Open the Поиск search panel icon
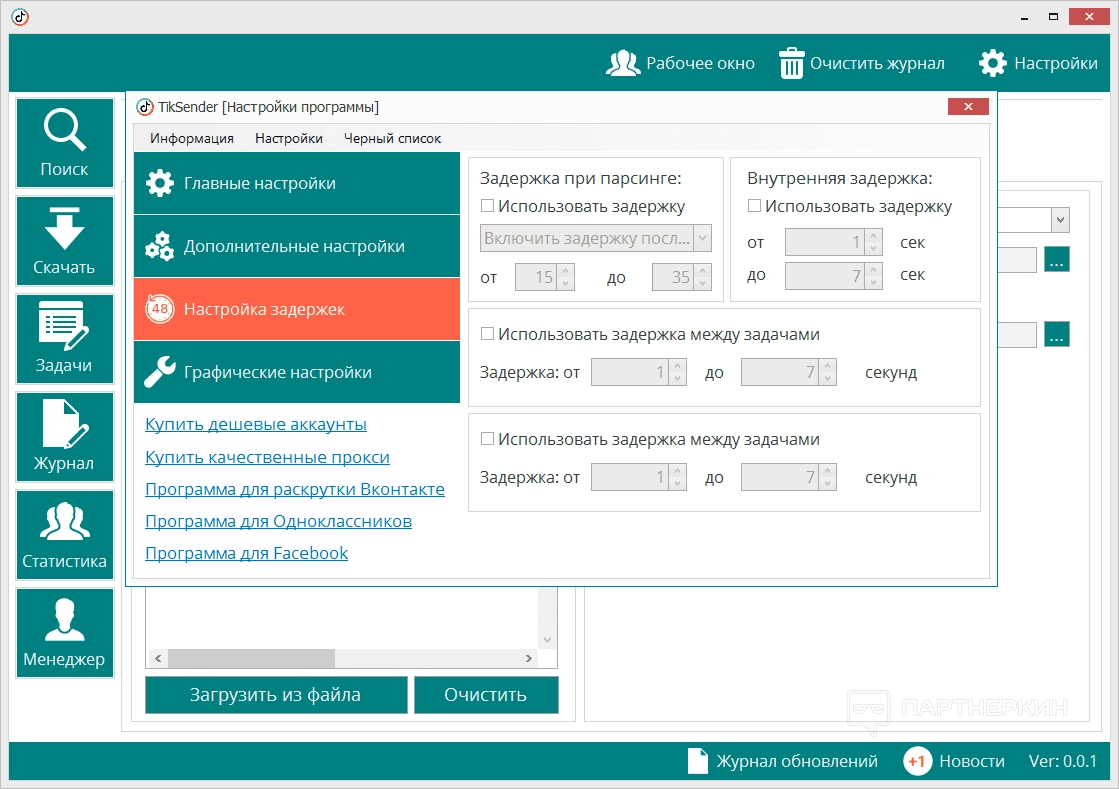1119x789 pixels. [64, 143]
